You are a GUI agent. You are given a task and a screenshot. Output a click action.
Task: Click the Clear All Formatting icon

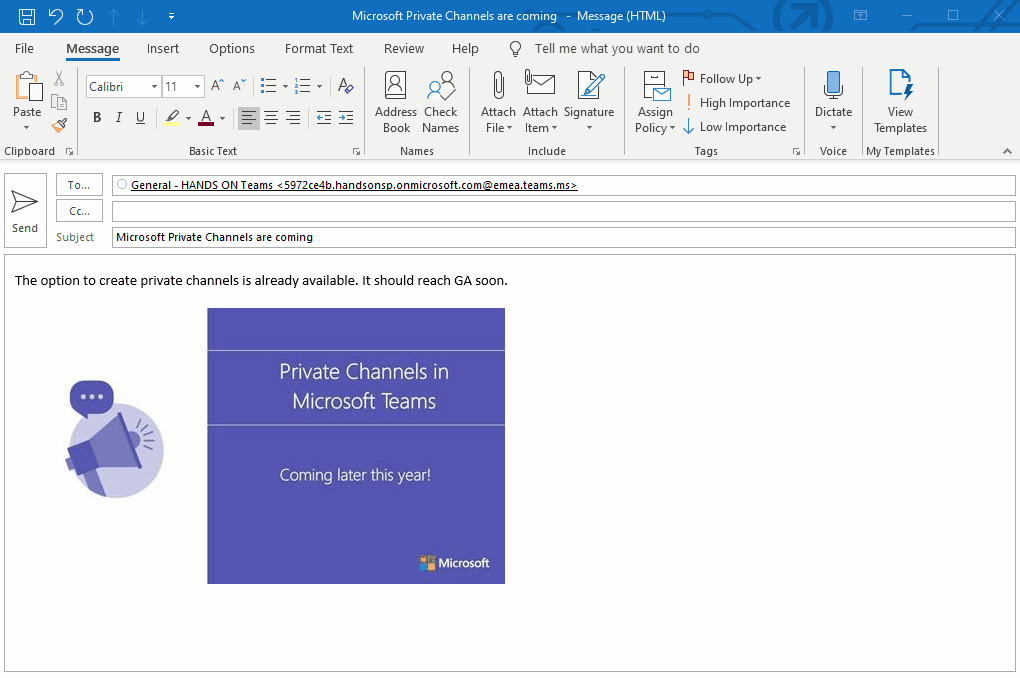[345, 86]
